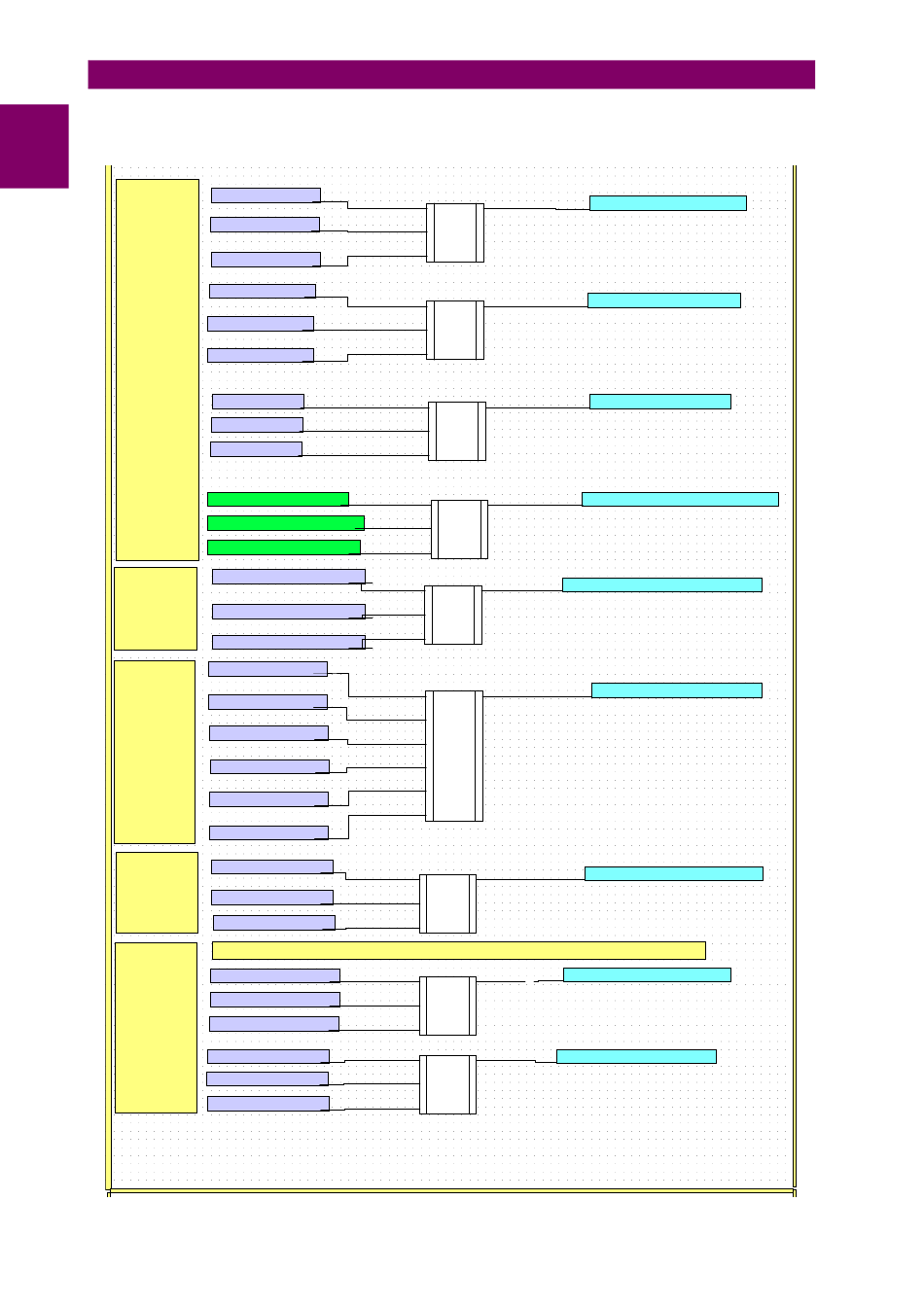Select the tallest yellow group box
Image resolution: width=924 pixels, height=1307 pixels.
pos(157,370)
